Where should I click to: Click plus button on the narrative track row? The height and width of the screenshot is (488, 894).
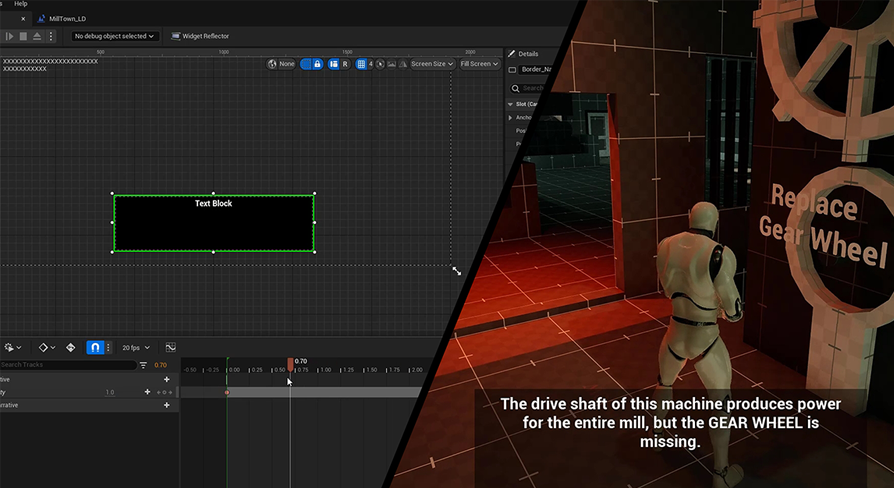pos(166,405)
